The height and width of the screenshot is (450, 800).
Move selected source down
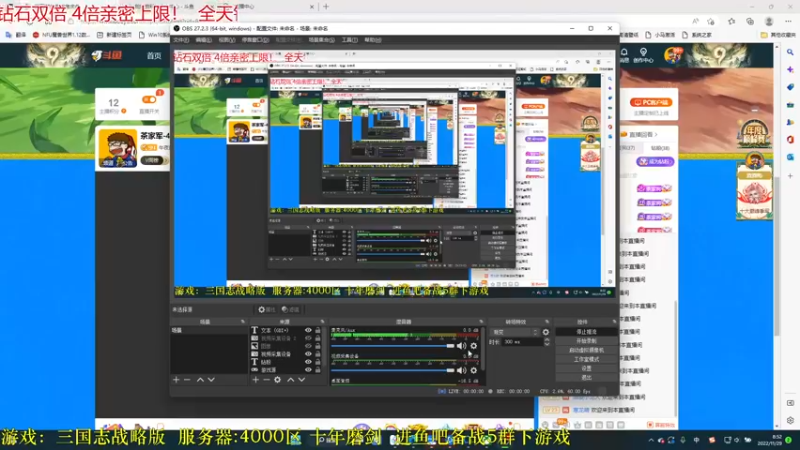pyautogui.click(x=302, y=380)
